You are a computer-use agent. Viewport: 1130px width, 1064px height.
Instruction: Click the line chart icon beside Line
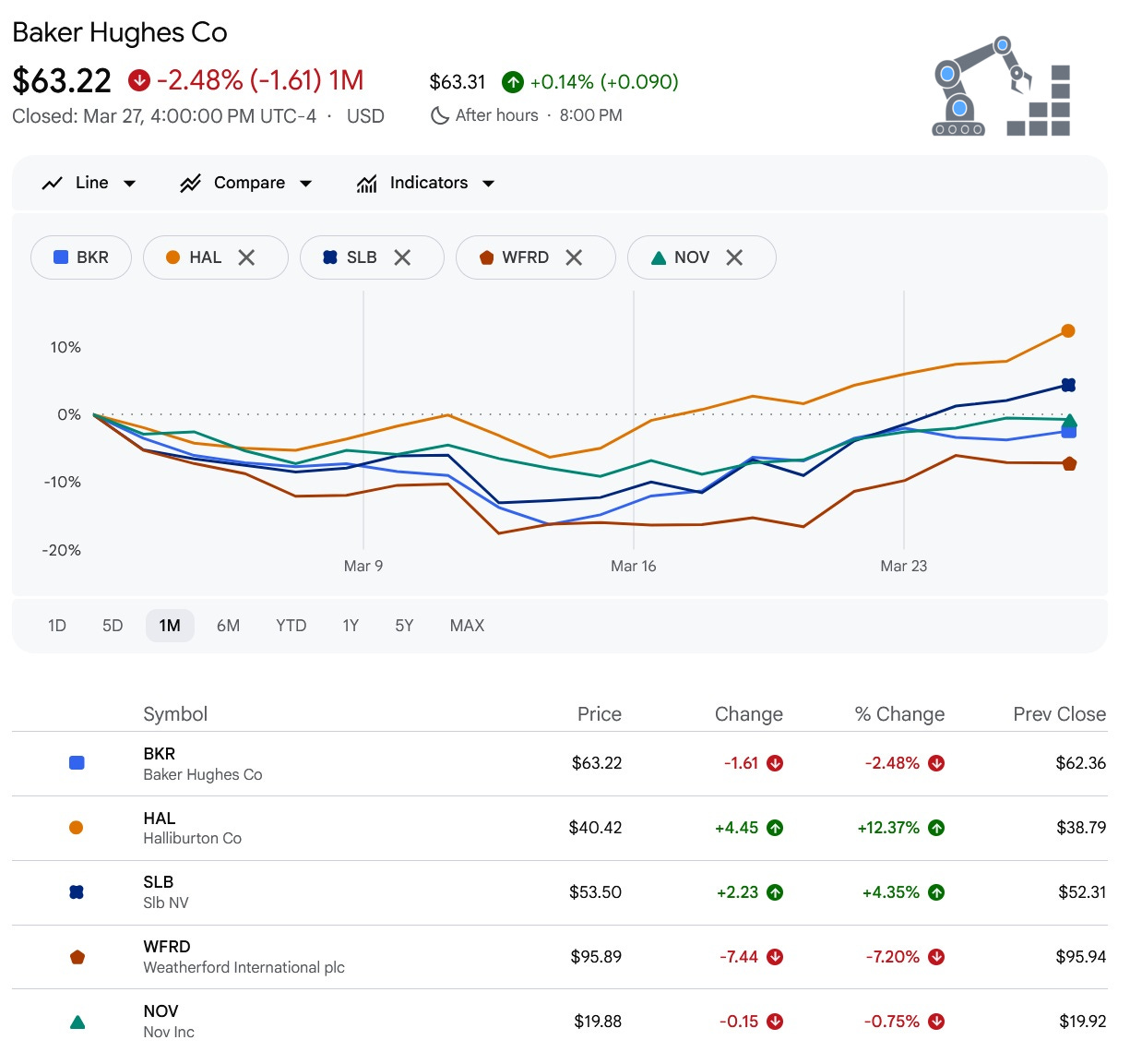point(53,183)
